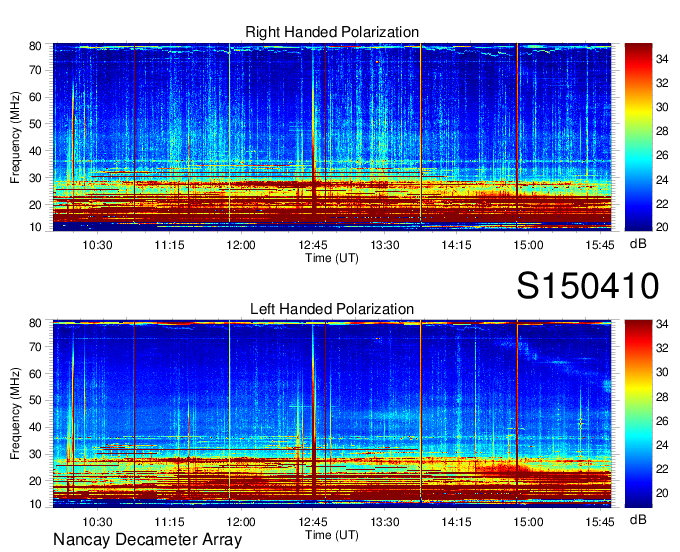This screenshot has height=552, width=680.
Task: Click the Right Handed plot's dB colorbar
Action: tap(638, 137)
